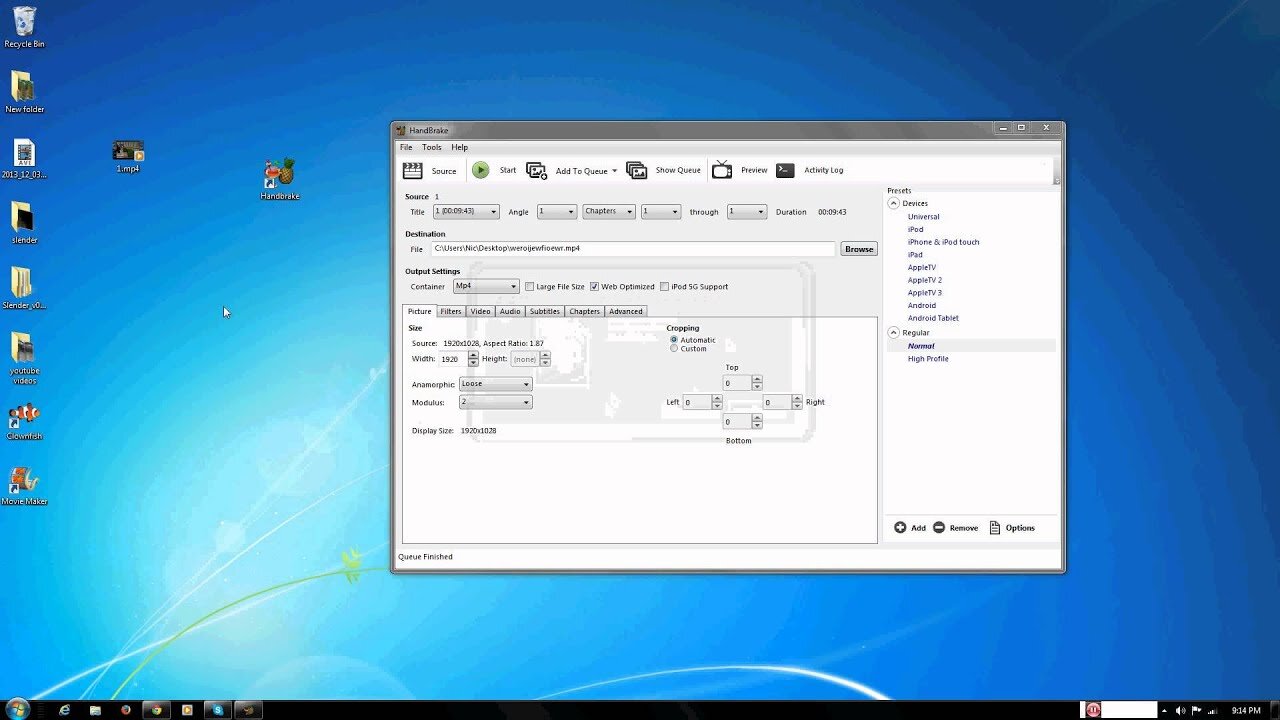1280x720 pixels.
Task: Switch to the Video tab
Action: click(x=480, y=311)
